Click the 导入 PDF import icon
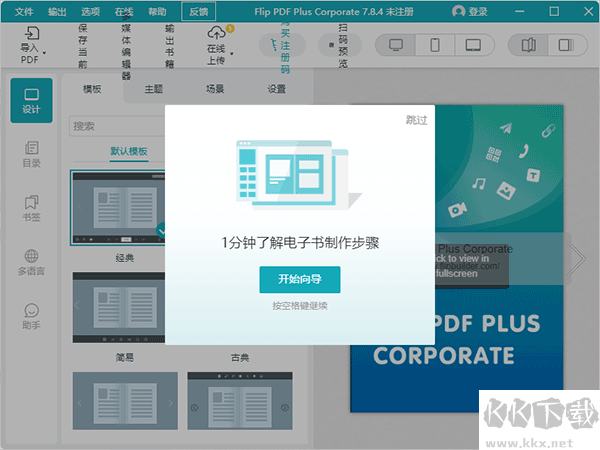600x450 pixels. [x=32, y=33]
